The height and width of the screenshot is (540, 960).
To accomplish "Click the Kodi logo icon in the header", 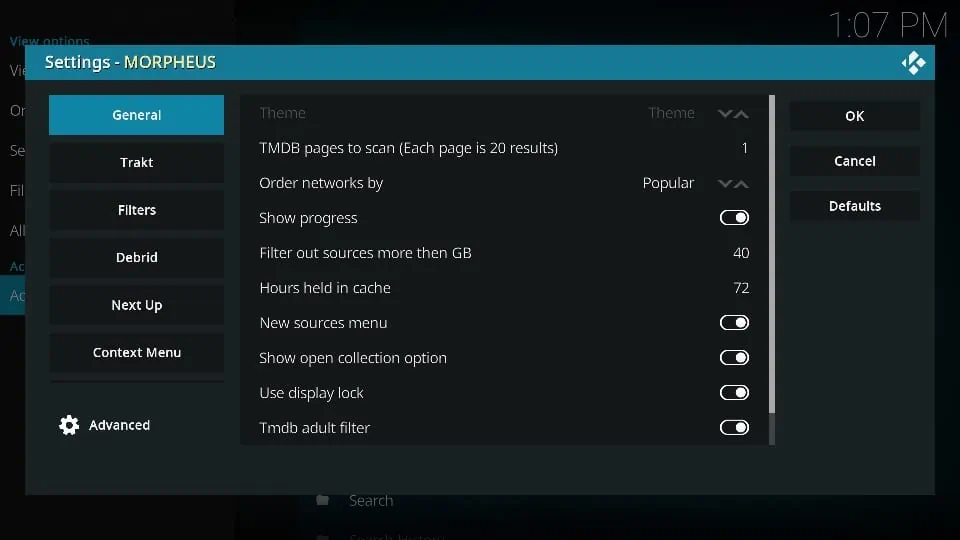I will tap(913, 62).
